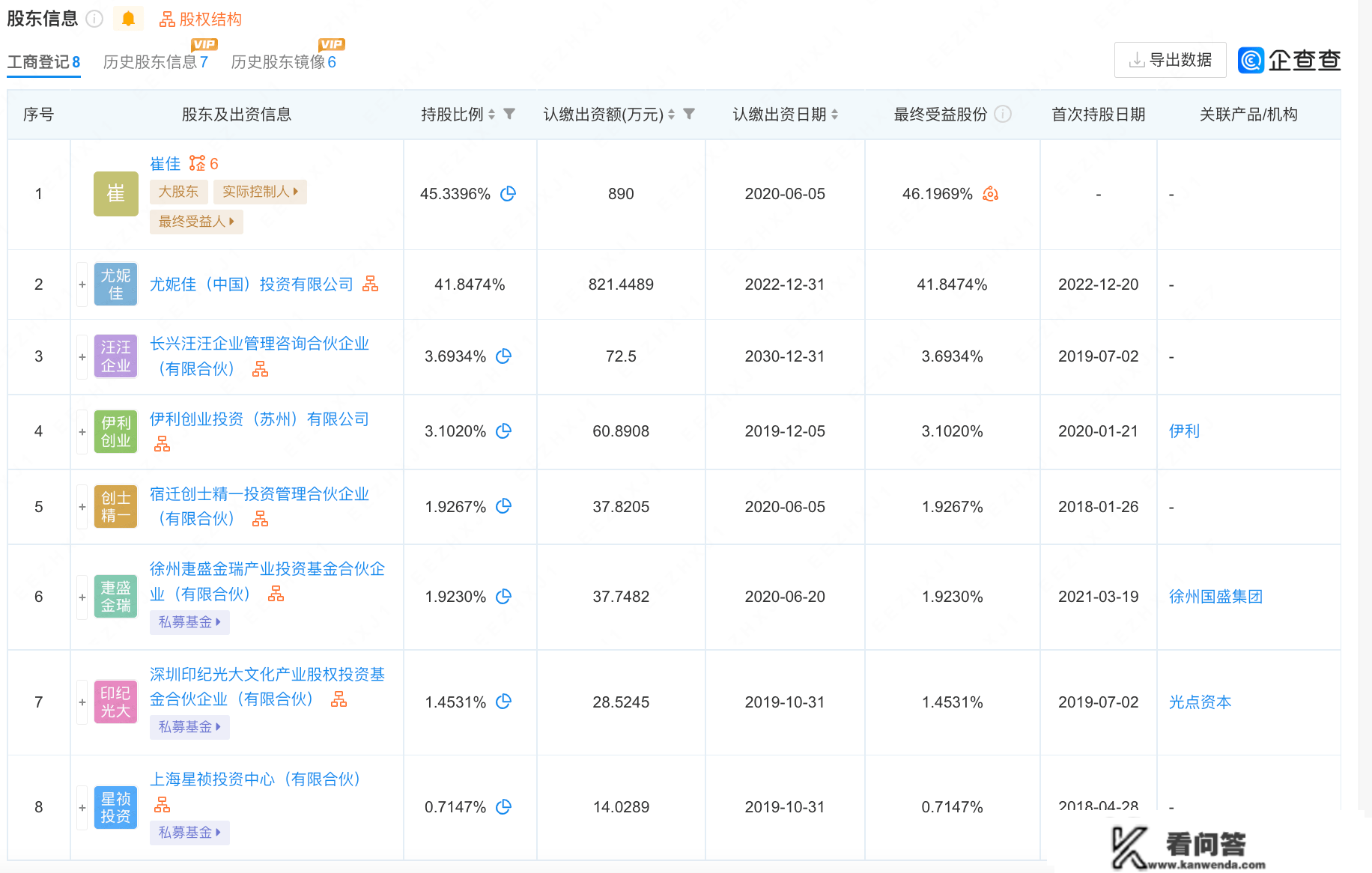1372x873 pixels.
Task: Open 尤妮佳（中国）投资有限公司 link
Action: point(252,285)
